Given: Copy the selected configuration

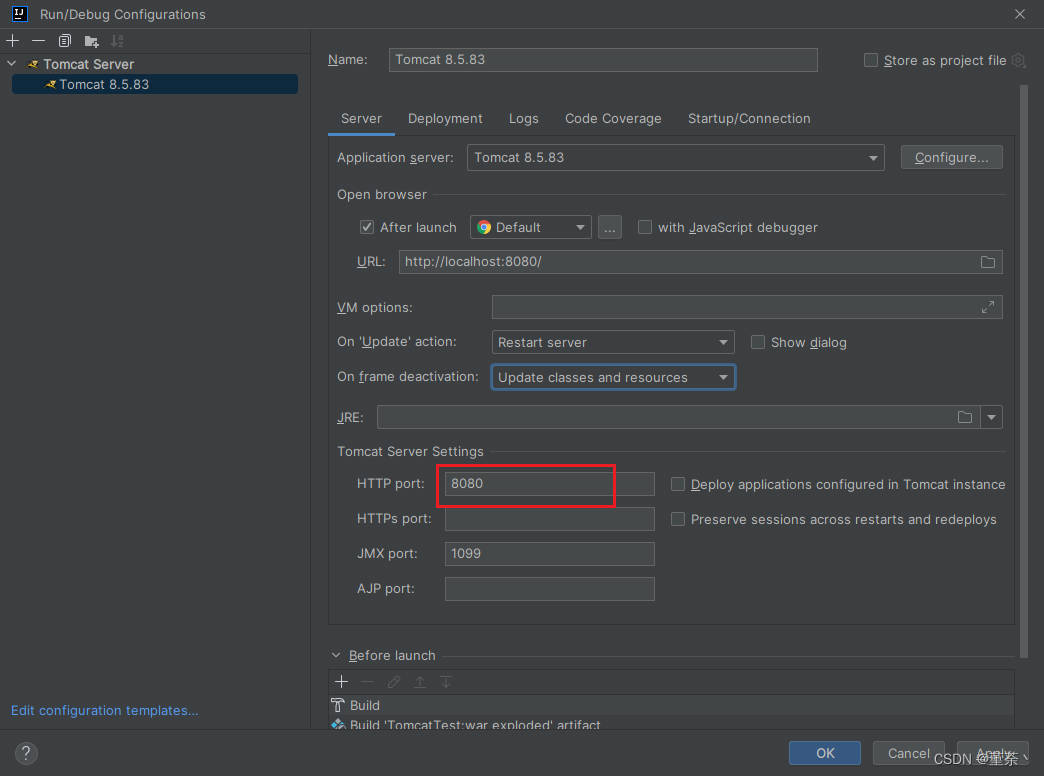Looking at the screenshot, I should [x=65, y=41].
